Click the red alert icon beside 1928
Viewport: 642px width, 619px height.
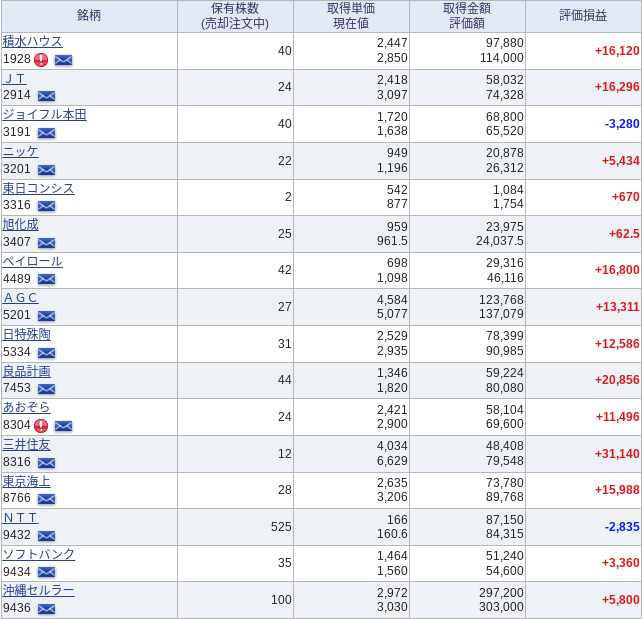pos(41,60)
